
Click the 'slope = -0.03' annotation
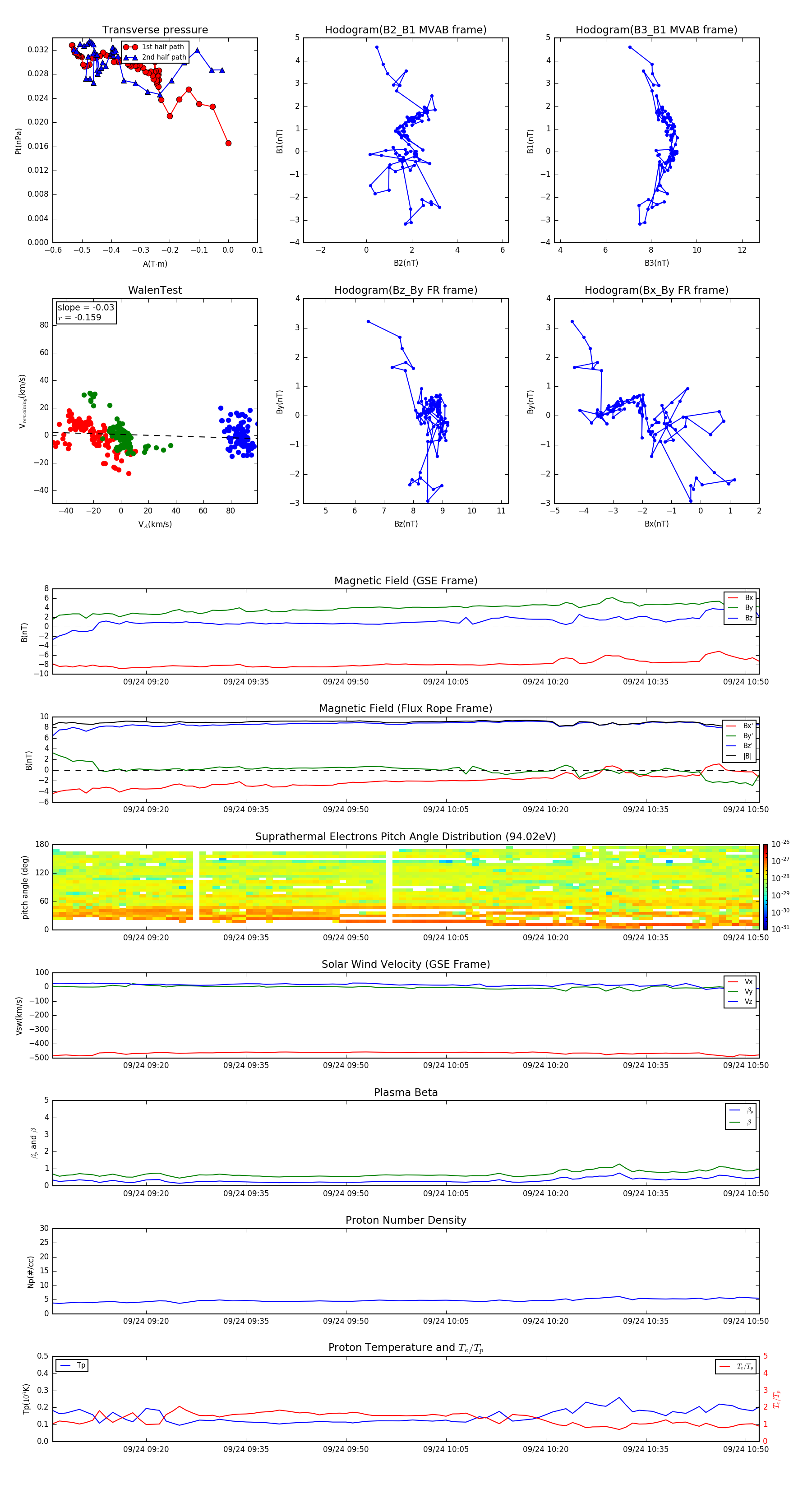point(86,308)
